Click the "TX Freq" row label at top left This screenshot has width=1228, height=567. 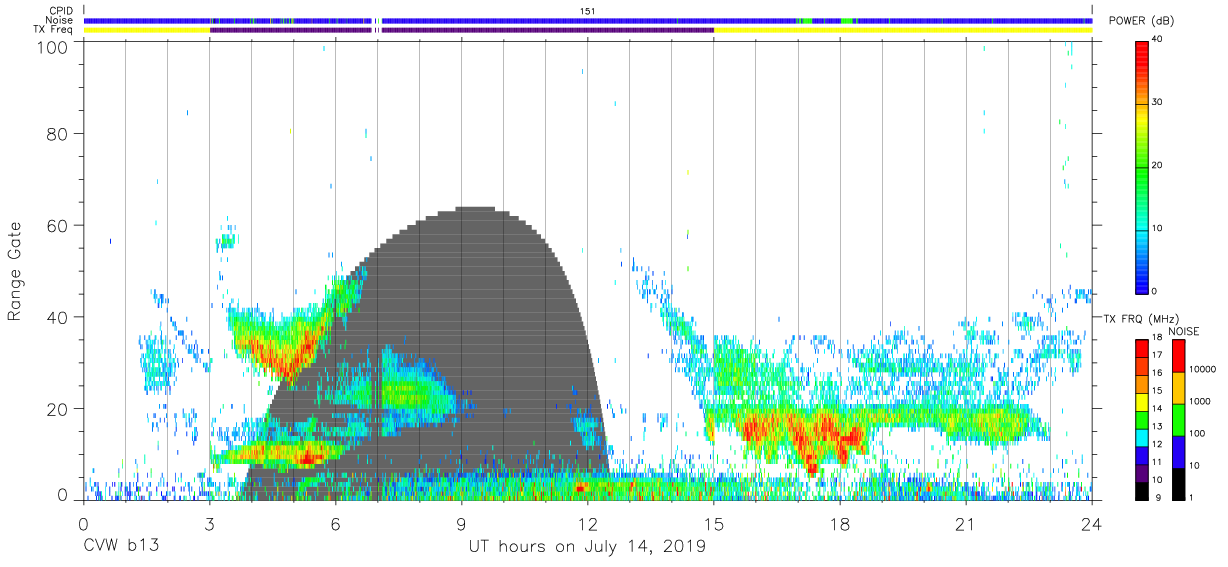point(55,30)
